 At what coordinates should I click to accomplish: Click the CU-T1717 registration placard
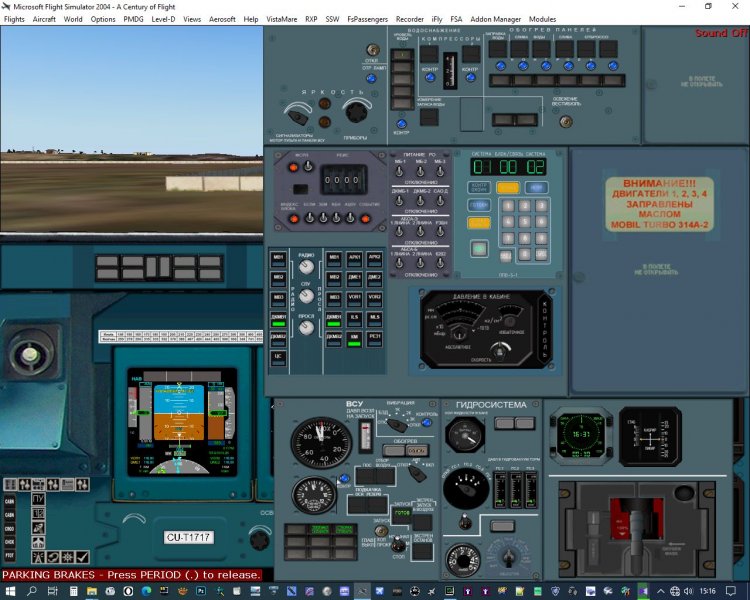pos(189,538)
